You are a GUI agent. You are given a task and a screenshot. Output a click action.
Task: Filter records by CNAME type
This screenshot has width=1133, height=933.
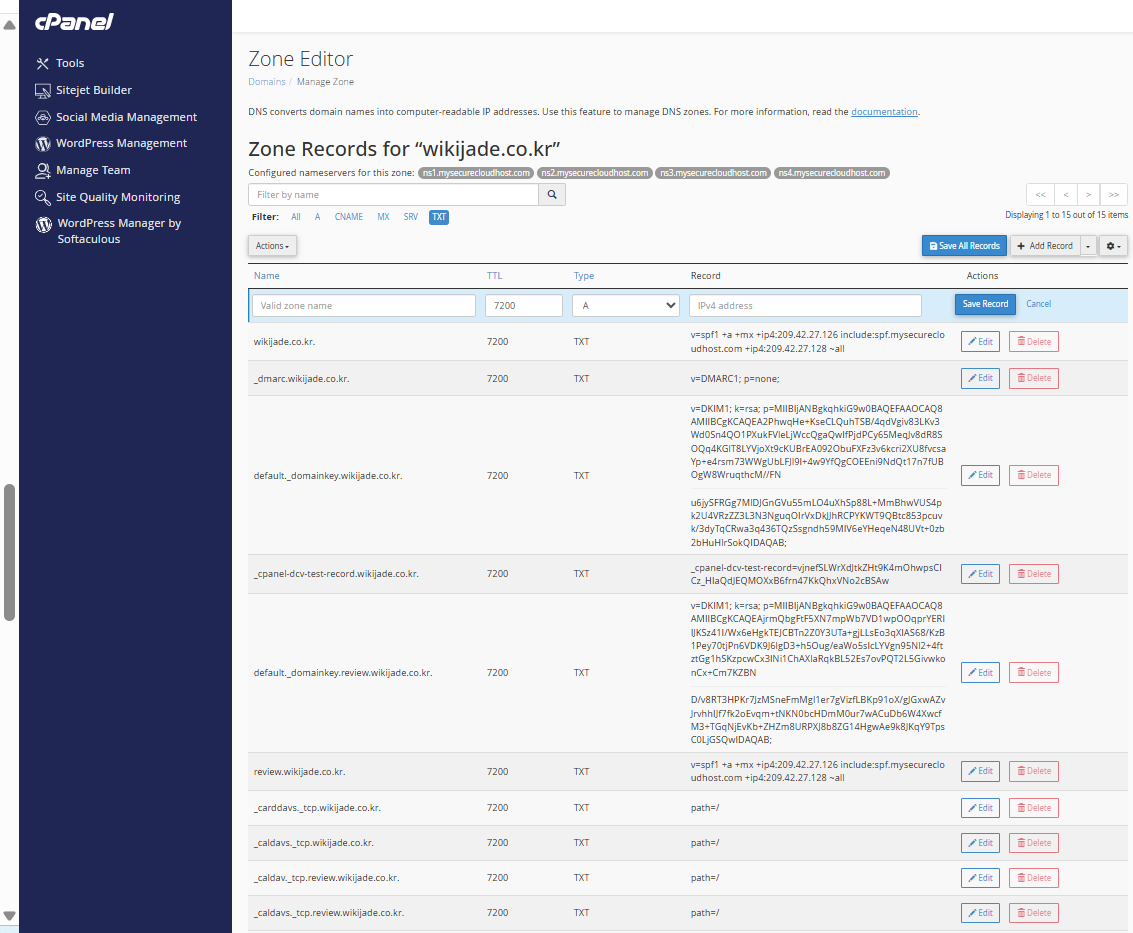[349, 217]
